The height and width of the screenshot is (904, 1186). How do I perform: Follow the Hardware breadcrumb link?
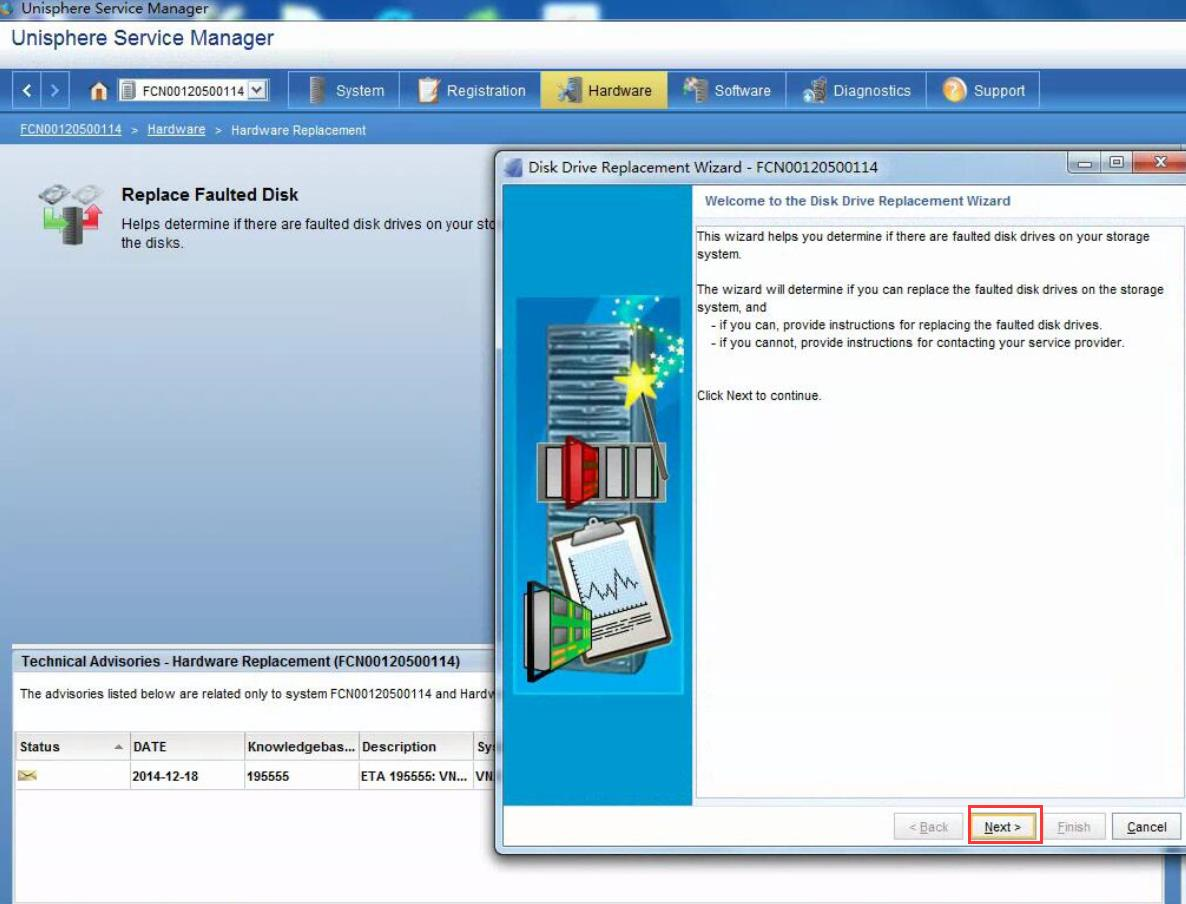(x=176, y=129)
